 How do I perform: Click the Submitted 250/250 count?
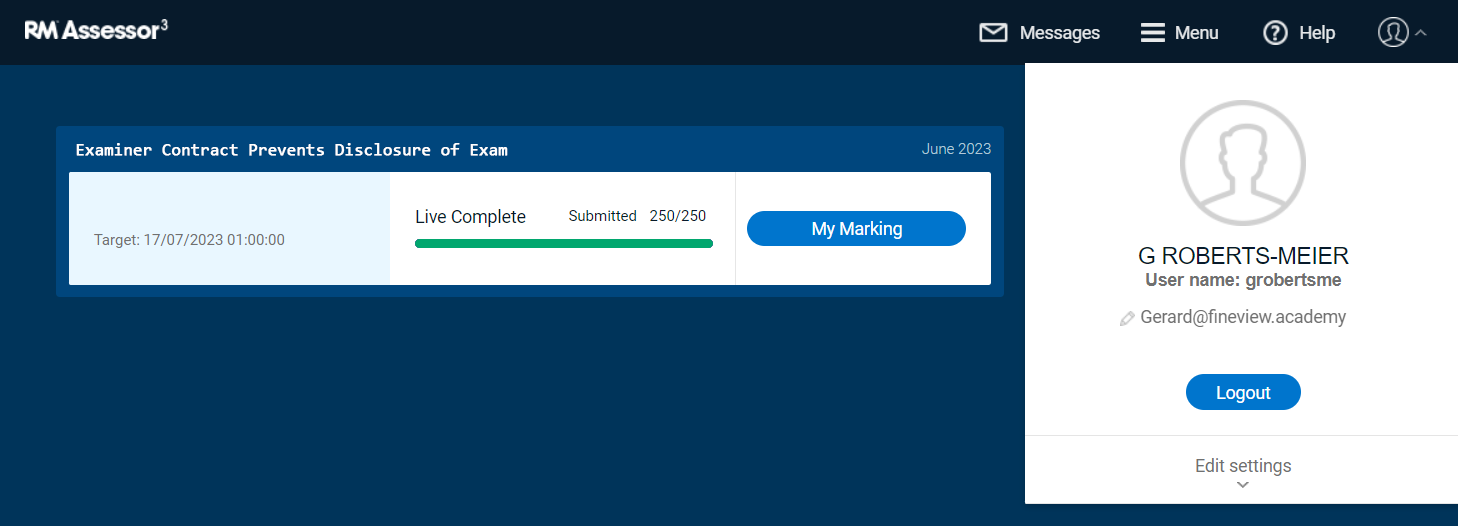637,216
